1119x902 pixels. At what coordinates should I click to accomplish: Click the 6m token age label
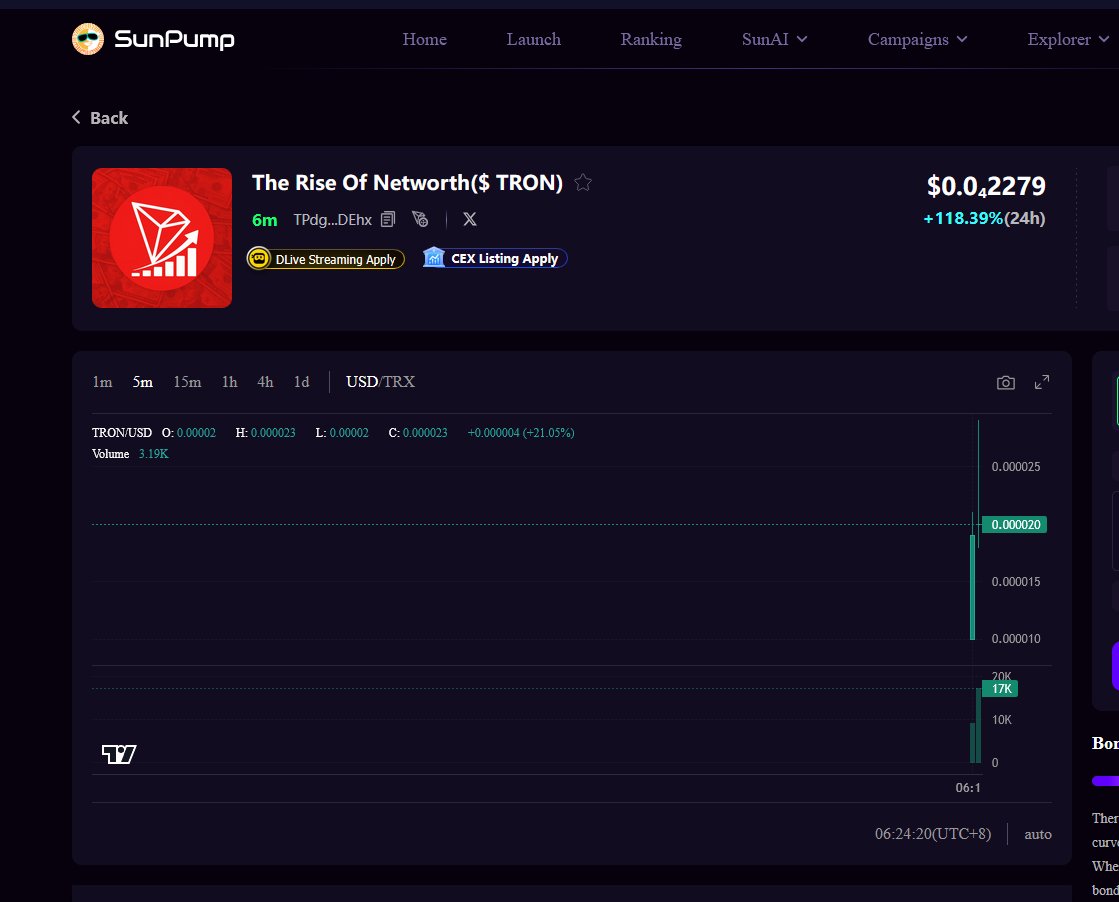click(x=265, y=220)
